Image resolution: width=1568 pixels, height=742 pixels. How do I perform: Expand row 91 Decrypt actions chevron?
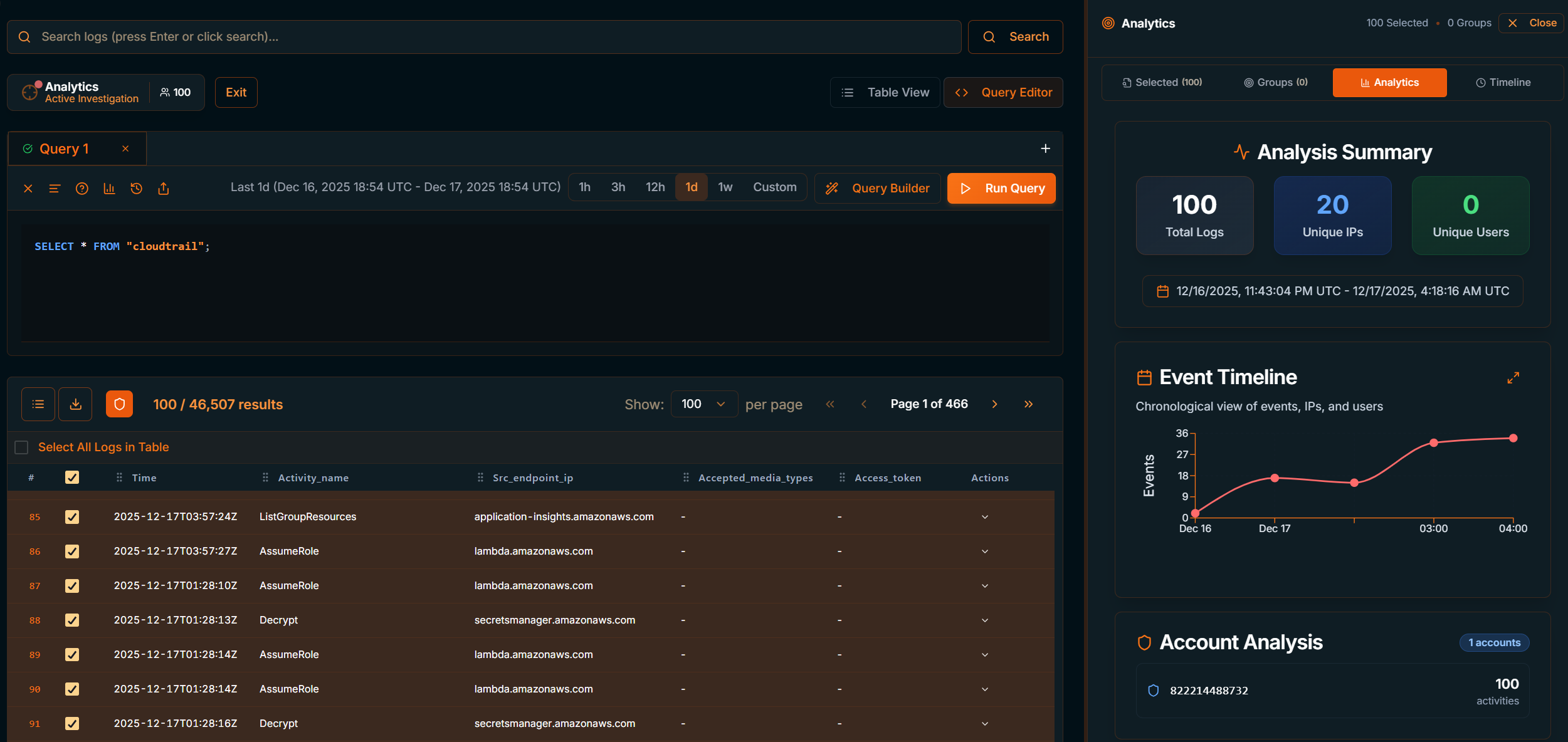click(x=984, y=724)
